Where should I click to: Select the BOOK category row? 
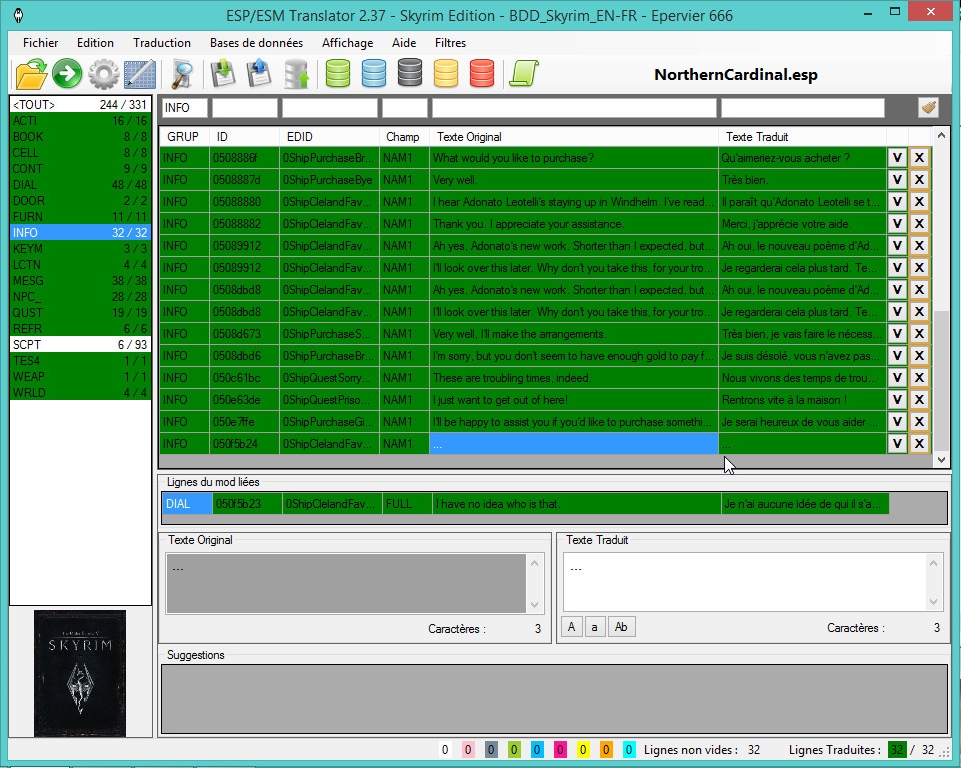(x=80, y=137)
